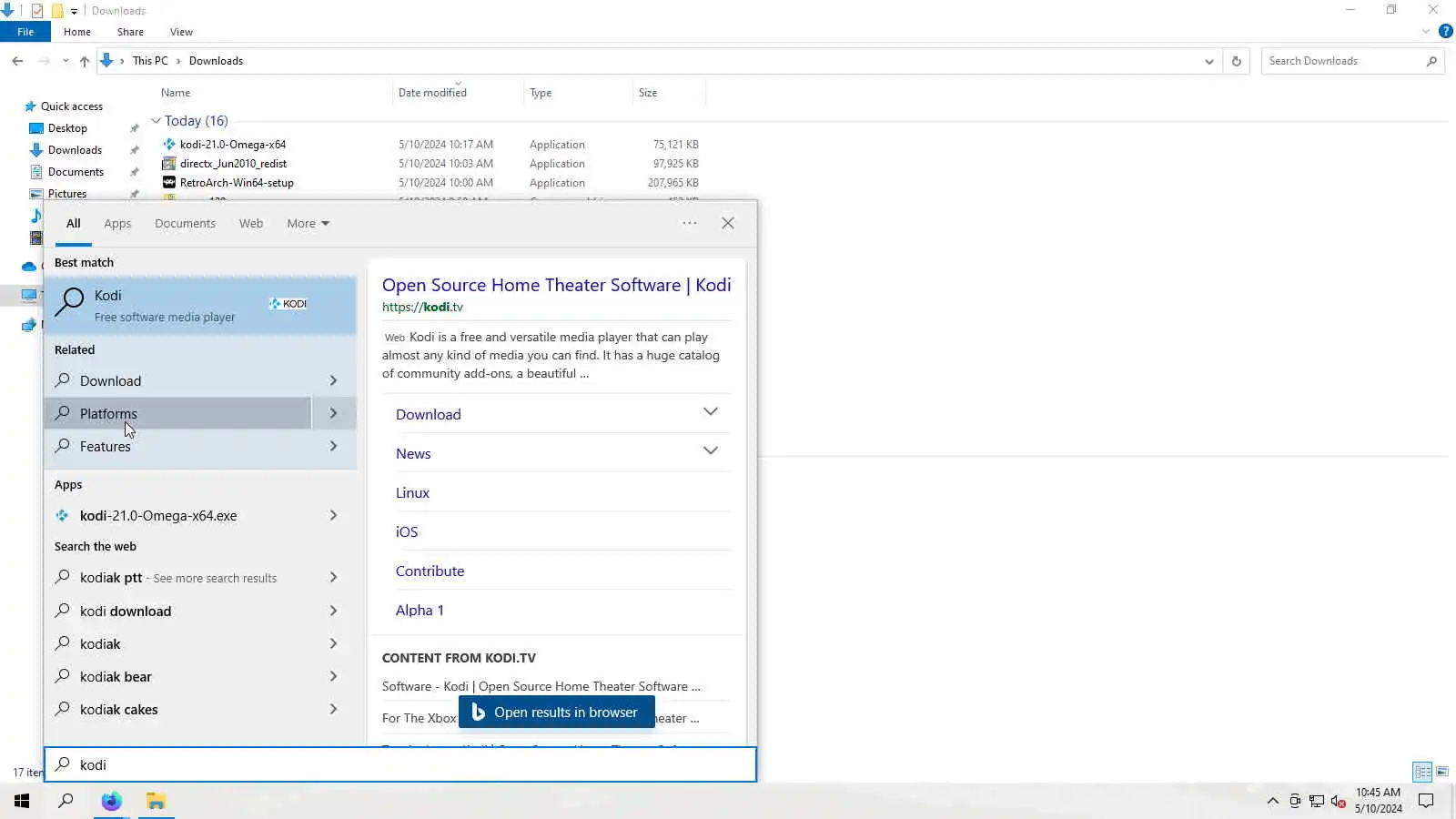Click the Up directory arrow in File Explorer

[x=85, y=61]
